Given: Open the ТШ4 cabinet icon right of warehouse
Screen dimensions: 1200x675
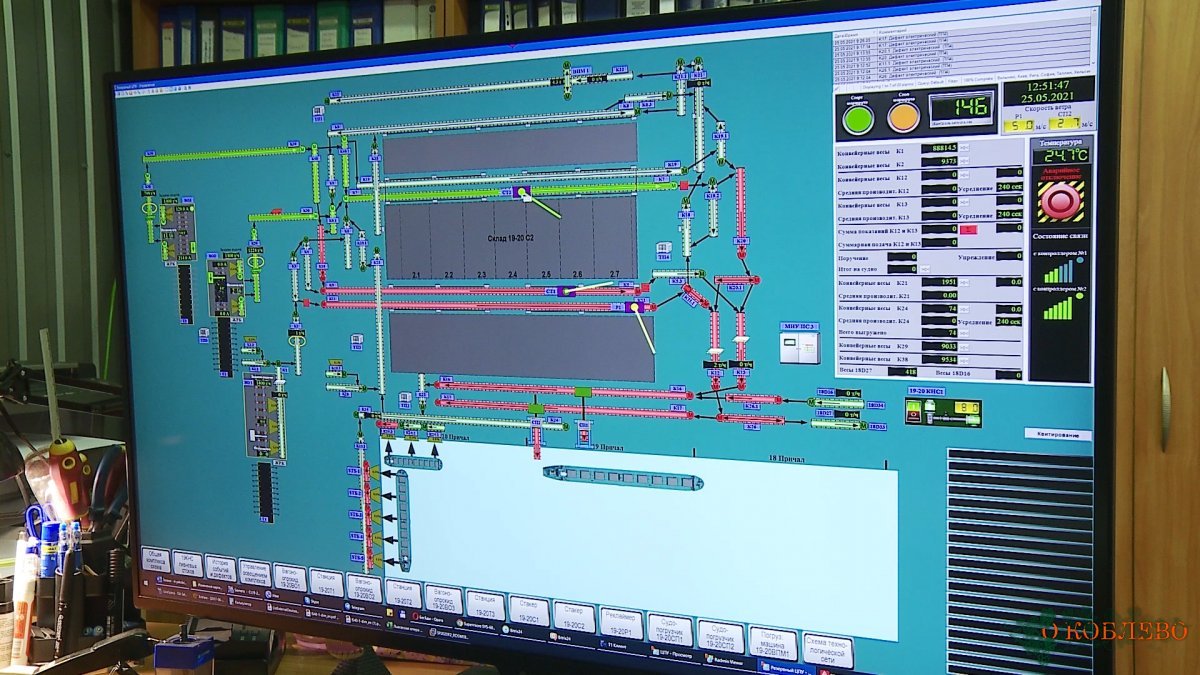Looking at the screenshot, I should pyautogui.click(x=662, y=249).
